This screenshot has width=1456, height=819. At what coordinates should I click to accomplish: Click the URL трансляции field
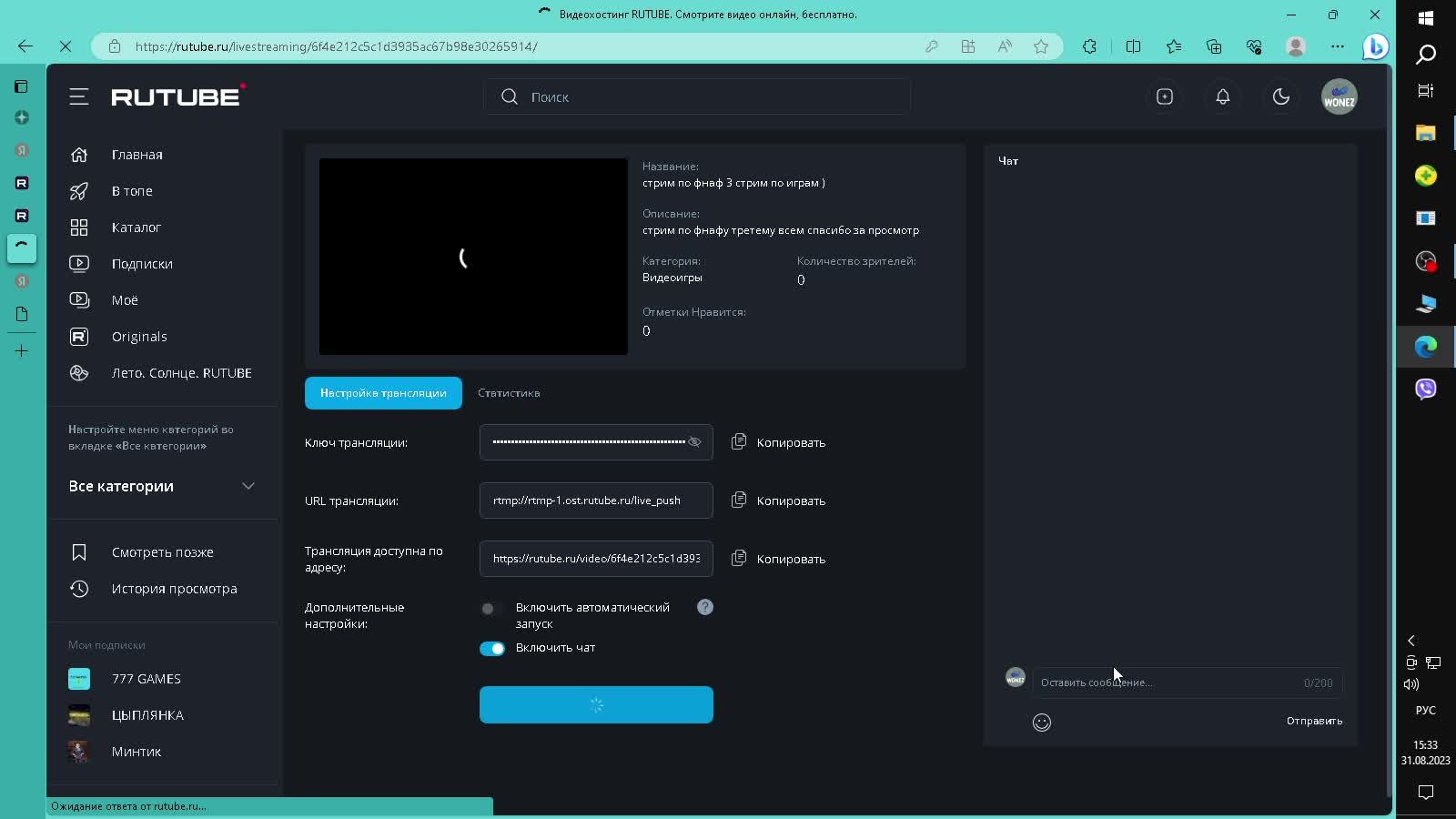596,500
